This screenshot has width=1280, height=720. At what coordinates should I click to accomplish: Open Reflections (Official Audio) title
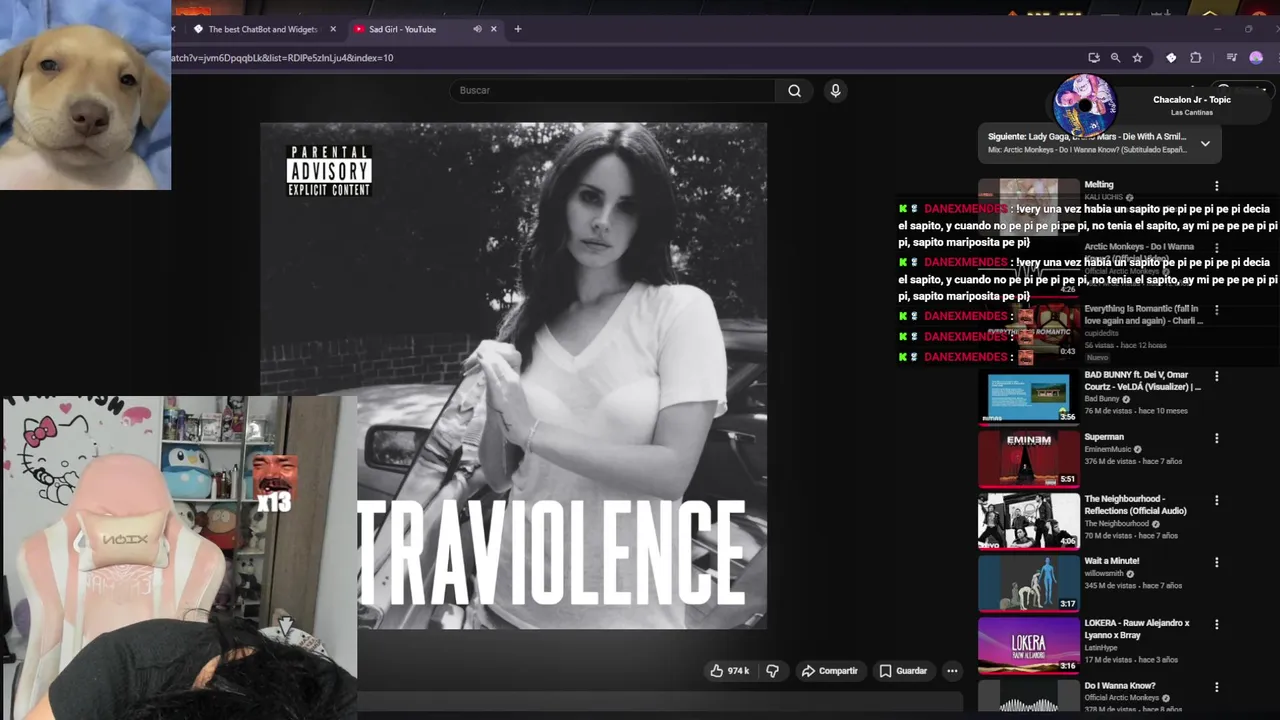[1136, 505]
